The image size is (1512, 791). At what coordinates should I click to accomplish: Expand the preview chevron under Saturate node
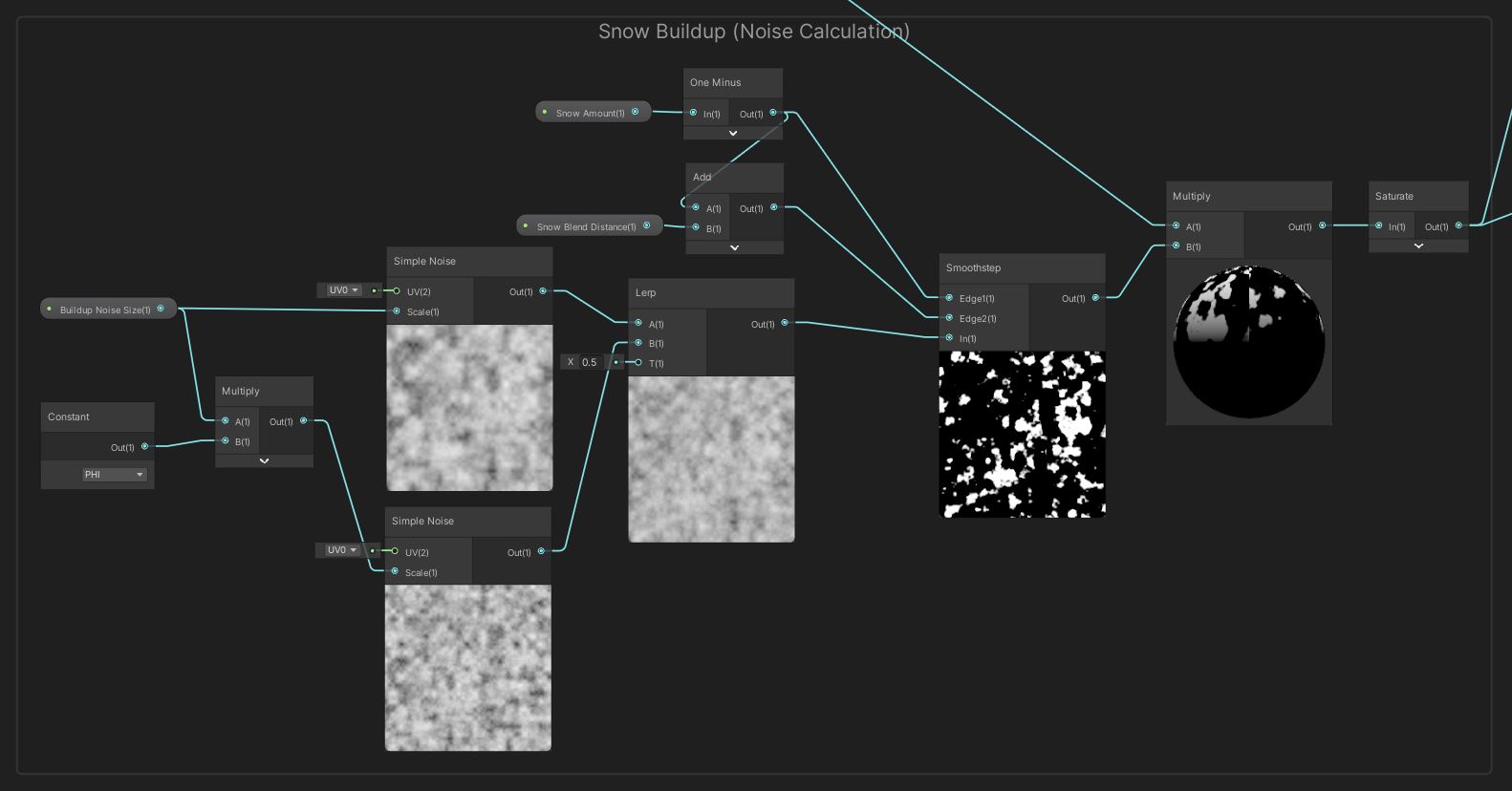(x=1418, y=246)
